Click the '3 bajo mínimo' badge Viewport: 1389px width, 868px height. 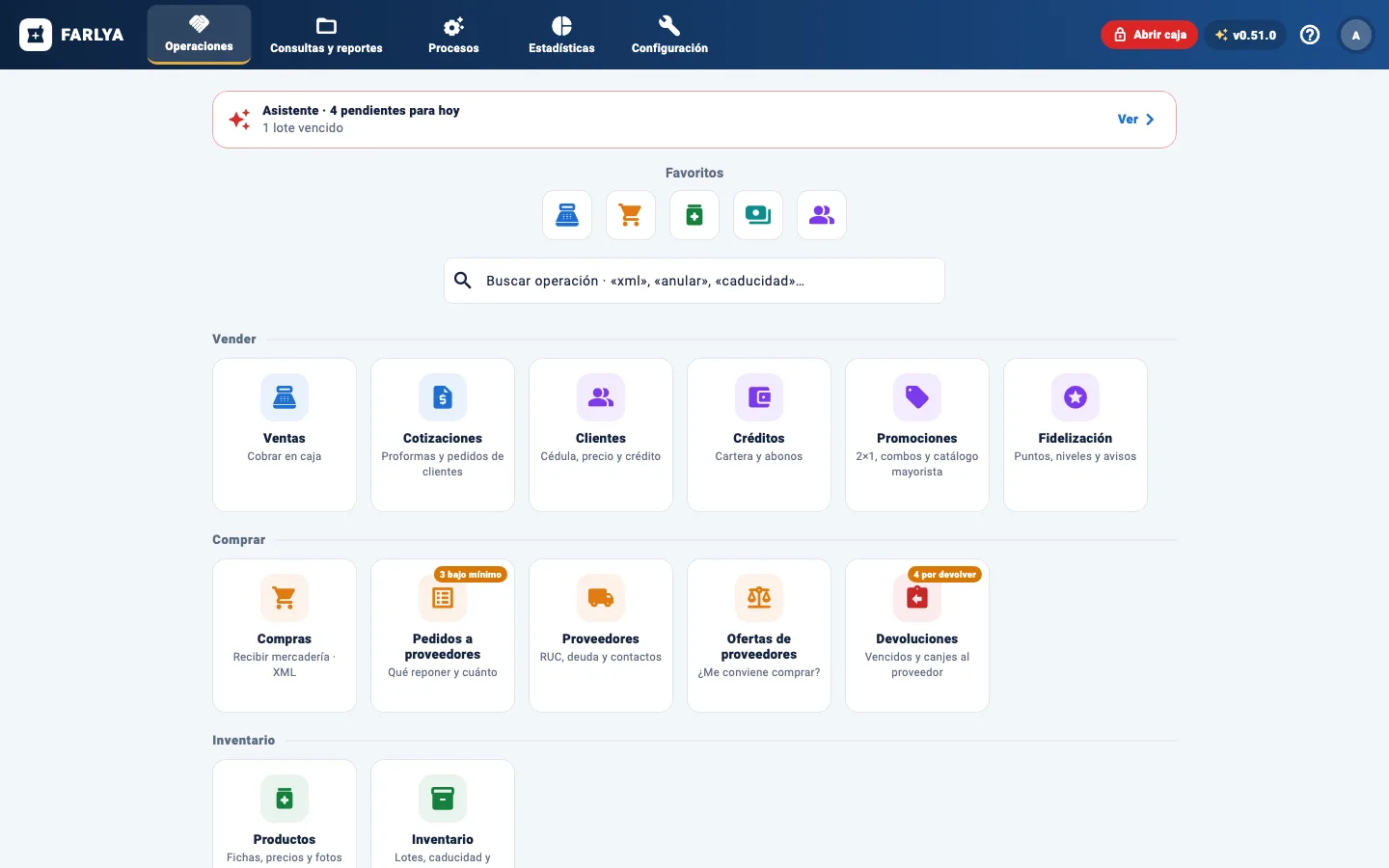pos(471,575)
